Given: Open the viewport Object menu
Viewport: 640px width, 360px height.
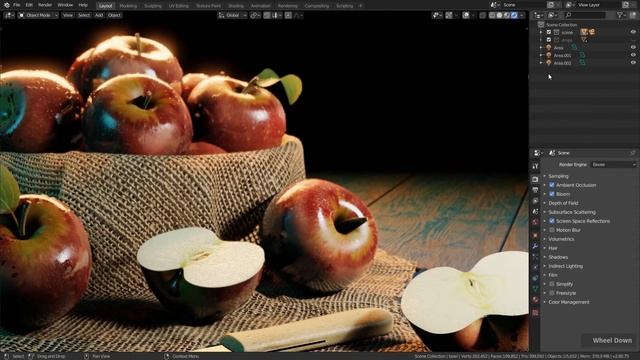Looking at the screenshot, I should pos(114,15).
